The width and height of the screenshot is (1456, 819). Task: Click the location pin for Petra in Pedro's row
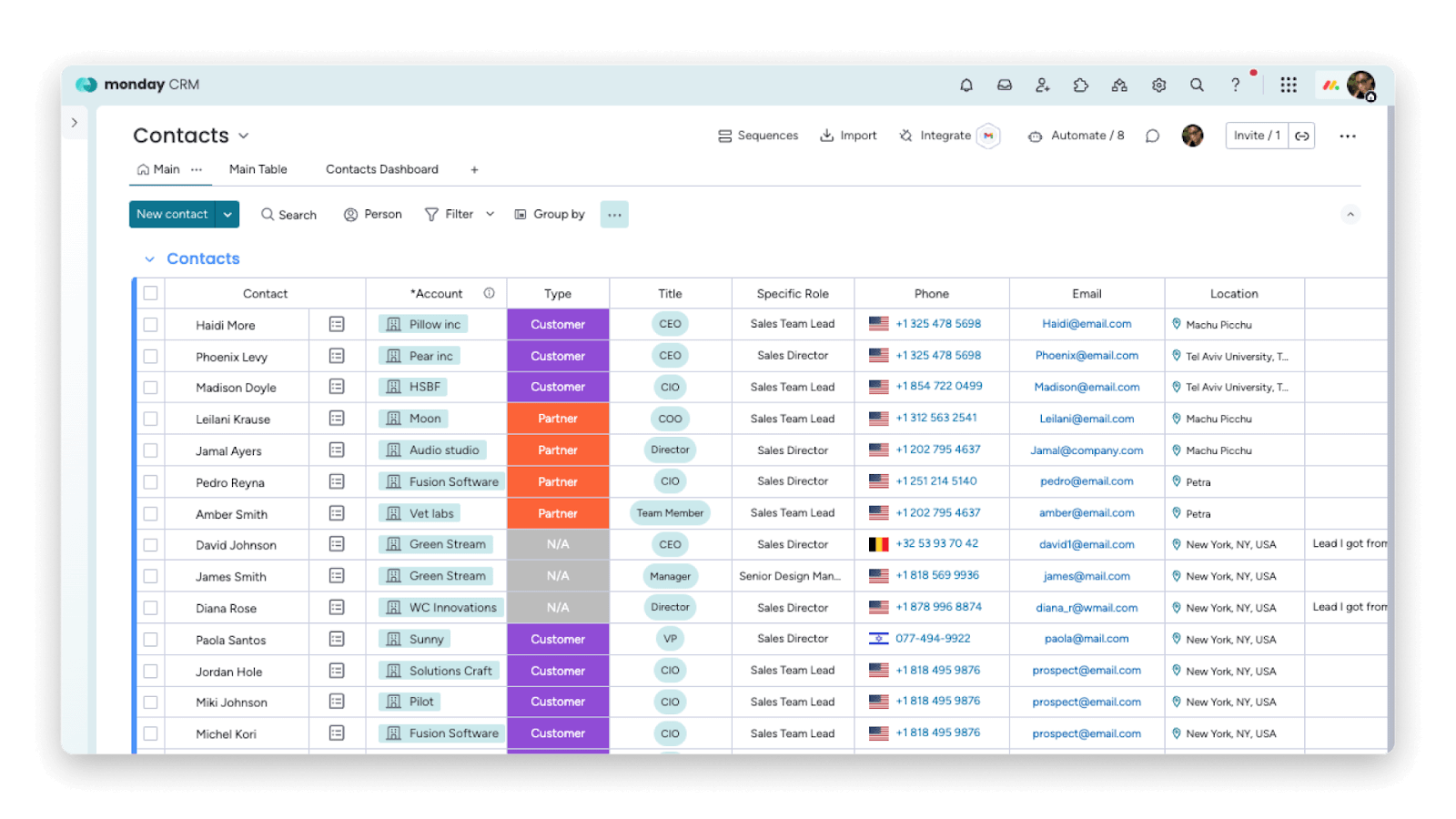(1176, 481)
